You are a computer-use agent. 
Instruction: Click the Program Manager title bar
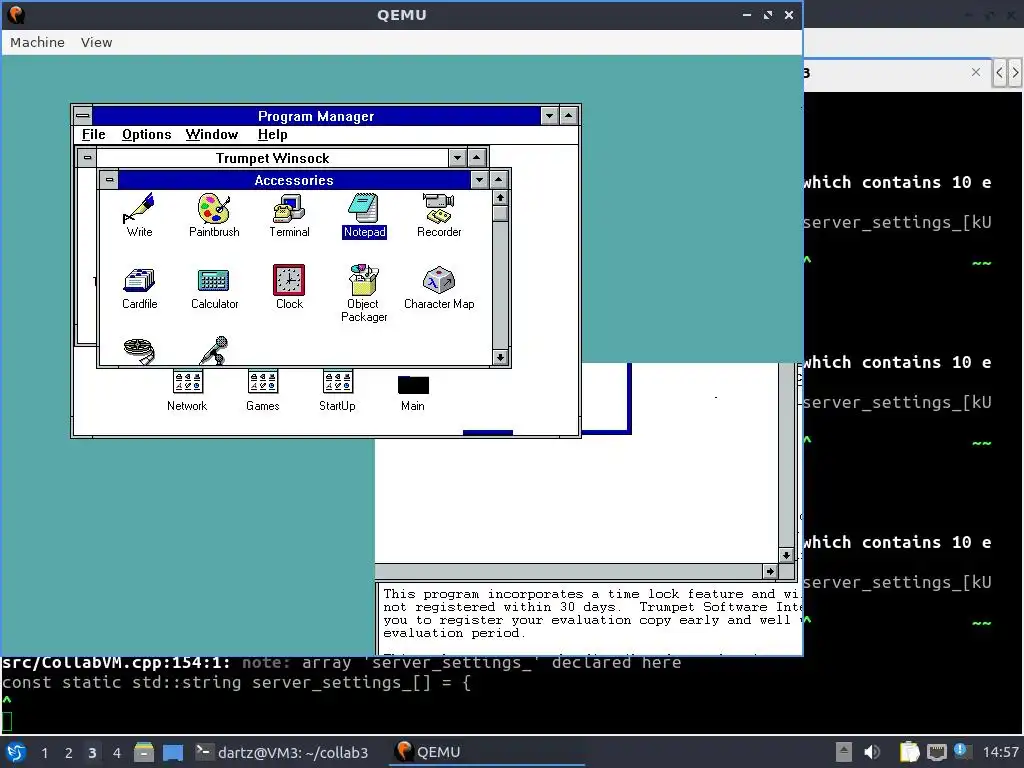pyautogui.click(x=316, y=116)
